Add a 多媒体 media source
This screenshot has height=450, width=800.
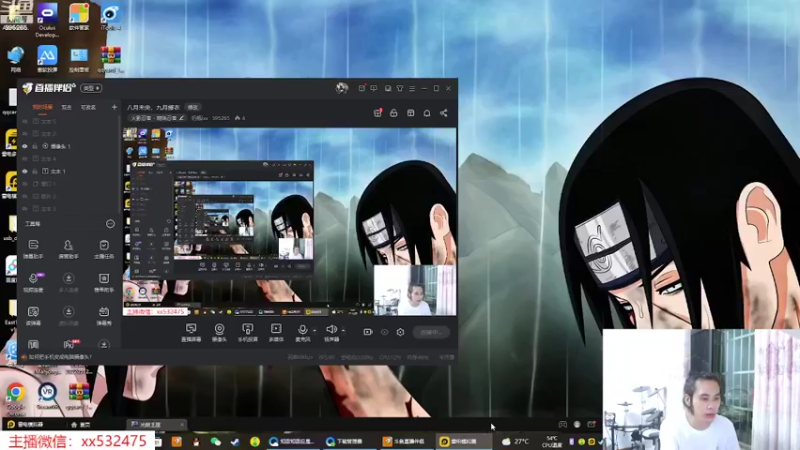coord(276,333)
